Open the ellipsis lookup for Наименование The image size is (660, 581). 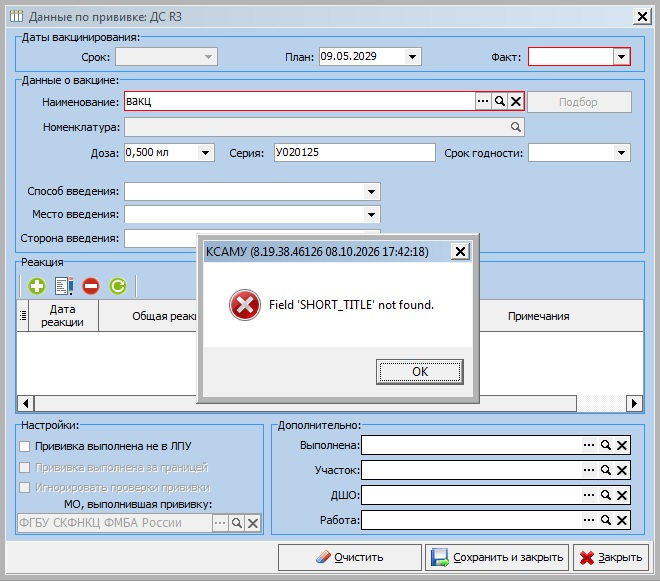tap(483, 101)
